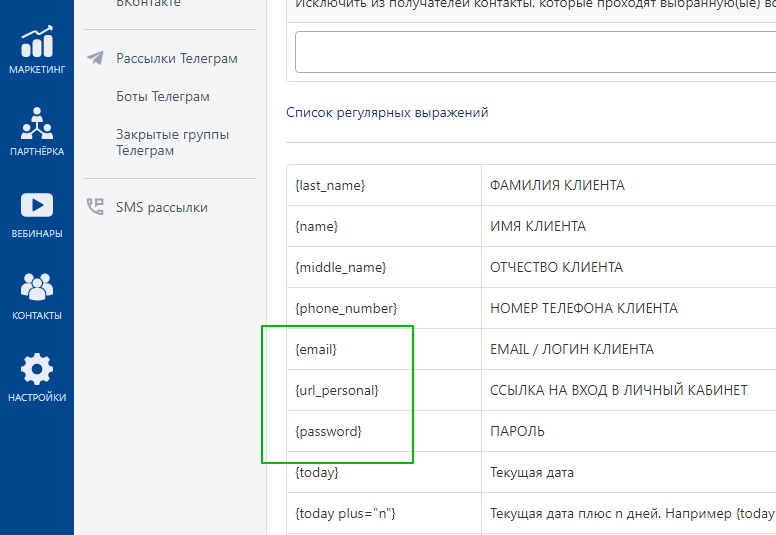Viewport: 776px width, 535px height.
Task: Click the {url_personal} variable
Action: (337, 390)
